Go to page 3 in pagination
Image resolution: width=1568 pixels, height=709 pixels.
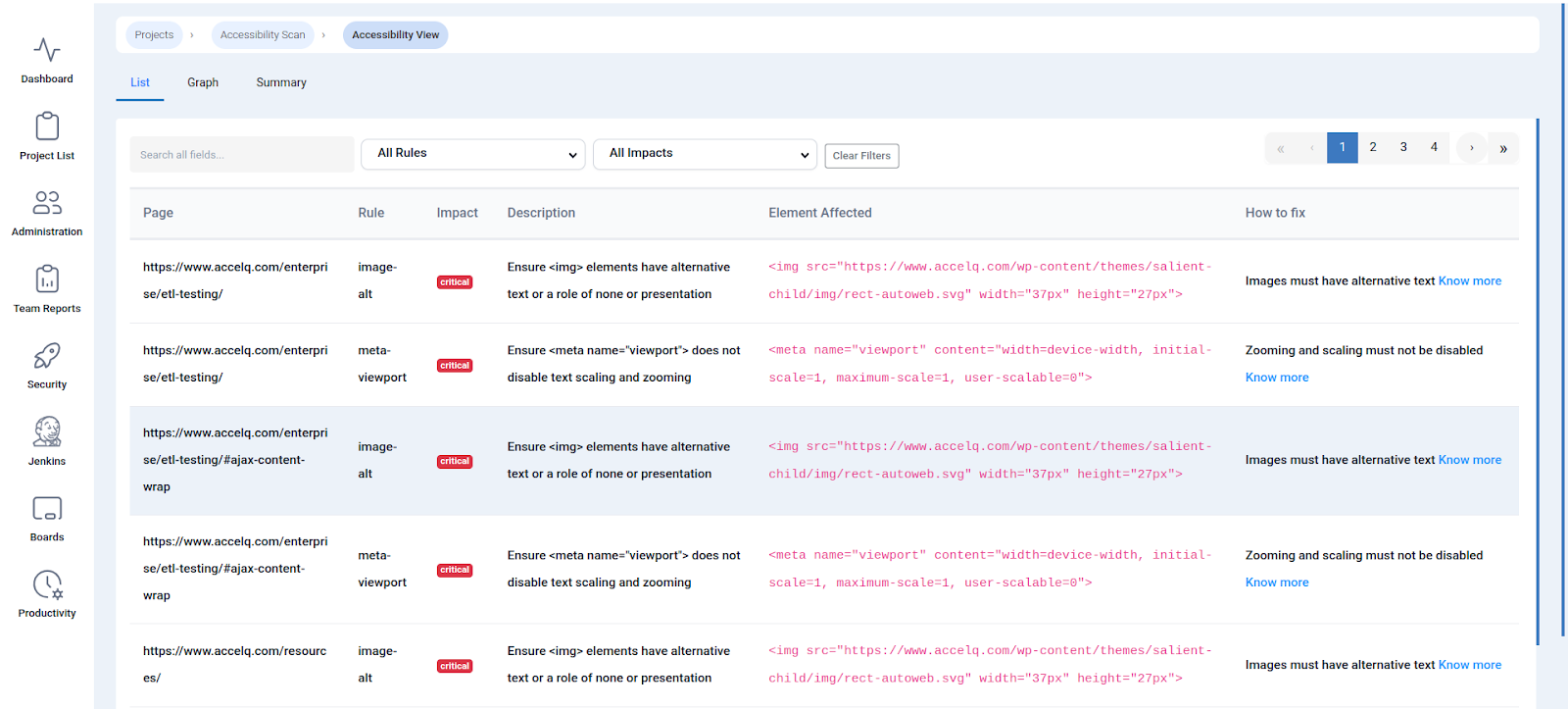click(x=1403, y=148)
